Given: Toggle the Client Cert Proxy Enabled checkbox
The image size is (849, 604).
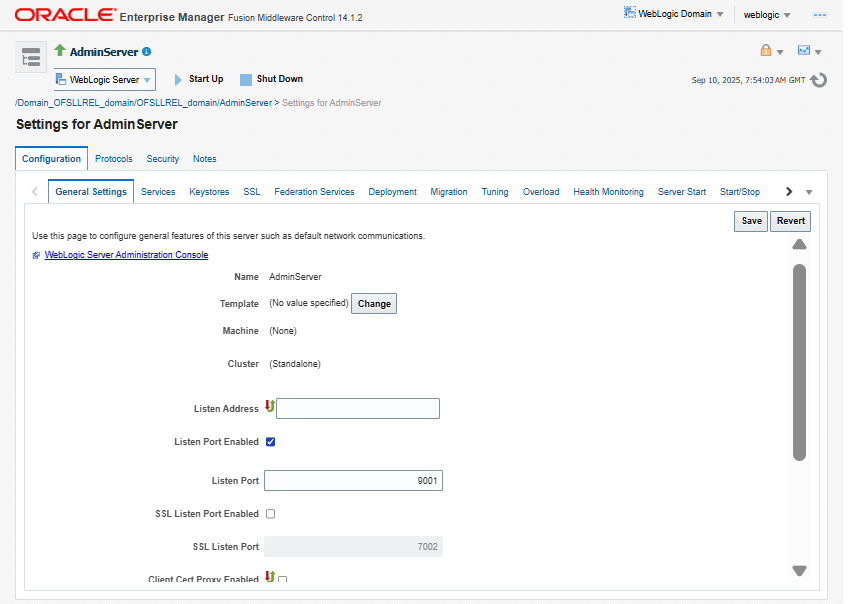Looking at the screenshot, I should click(x=283, y=579).
